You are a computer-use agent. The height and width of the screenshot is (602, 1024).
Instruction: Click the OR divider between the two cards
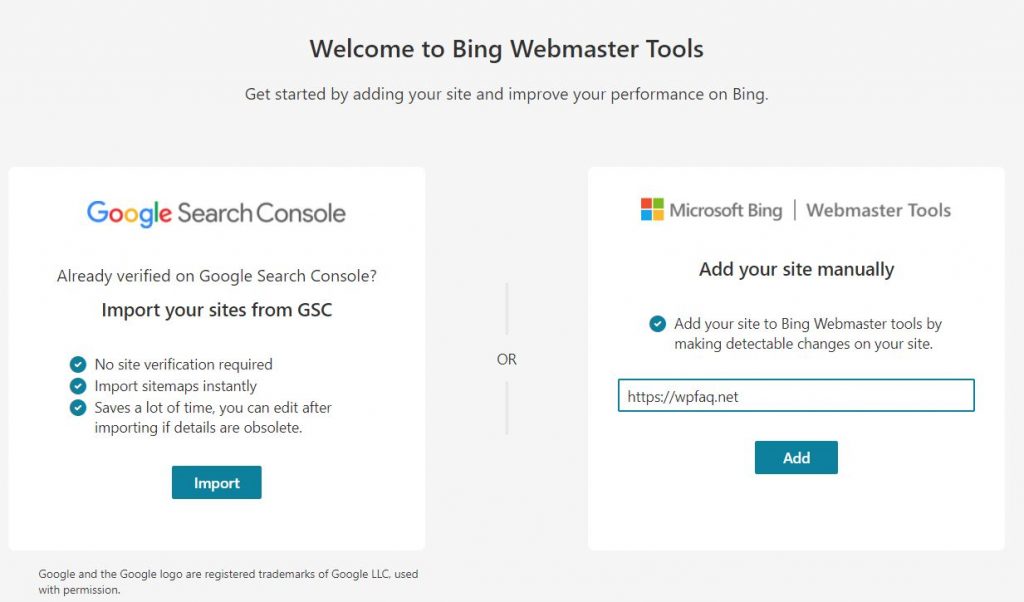(x=507, y=359)
